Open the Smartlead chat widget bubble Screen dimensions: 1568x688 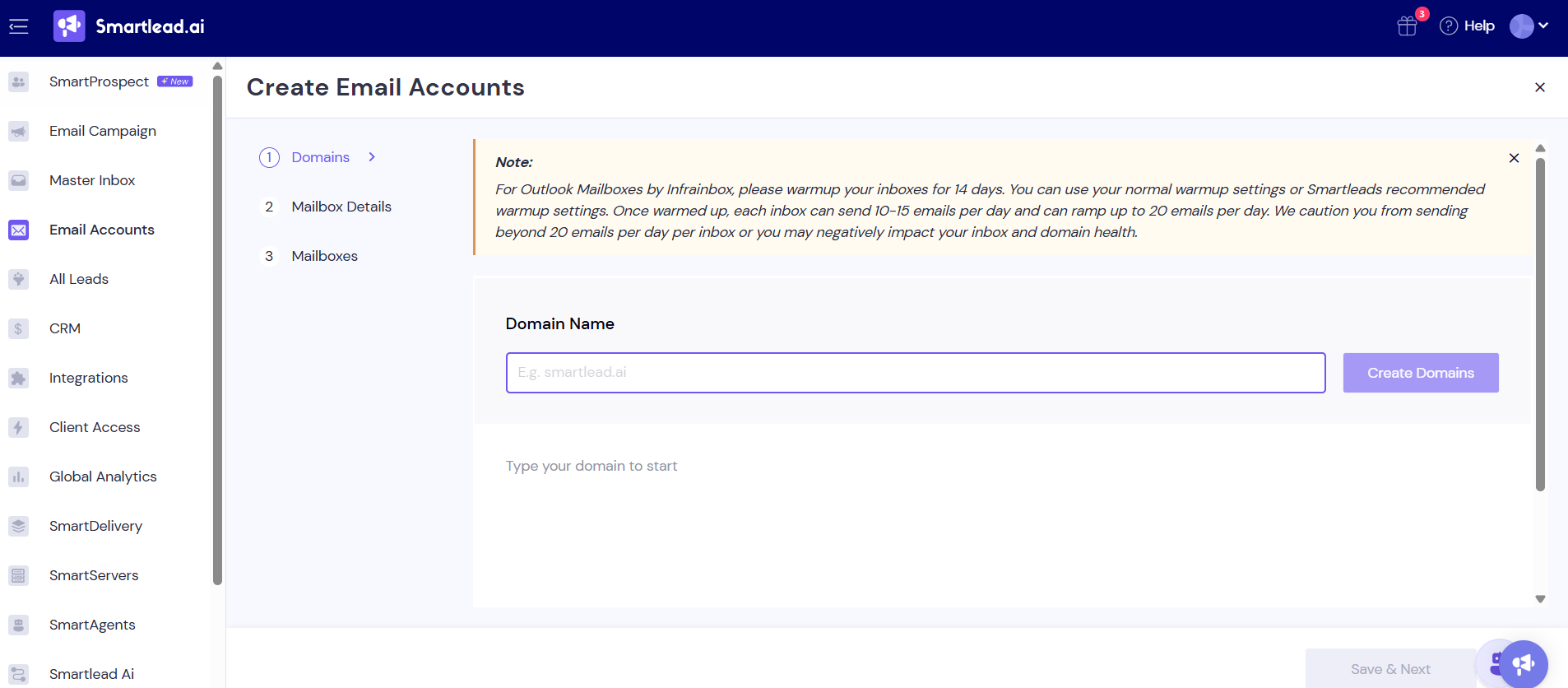(1523, 663)
